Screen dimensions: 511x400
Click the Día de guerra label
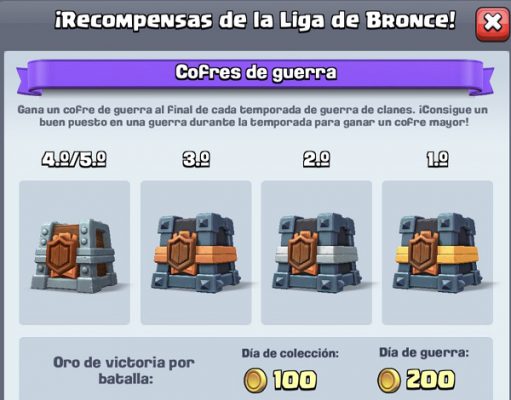click(424, 353)
